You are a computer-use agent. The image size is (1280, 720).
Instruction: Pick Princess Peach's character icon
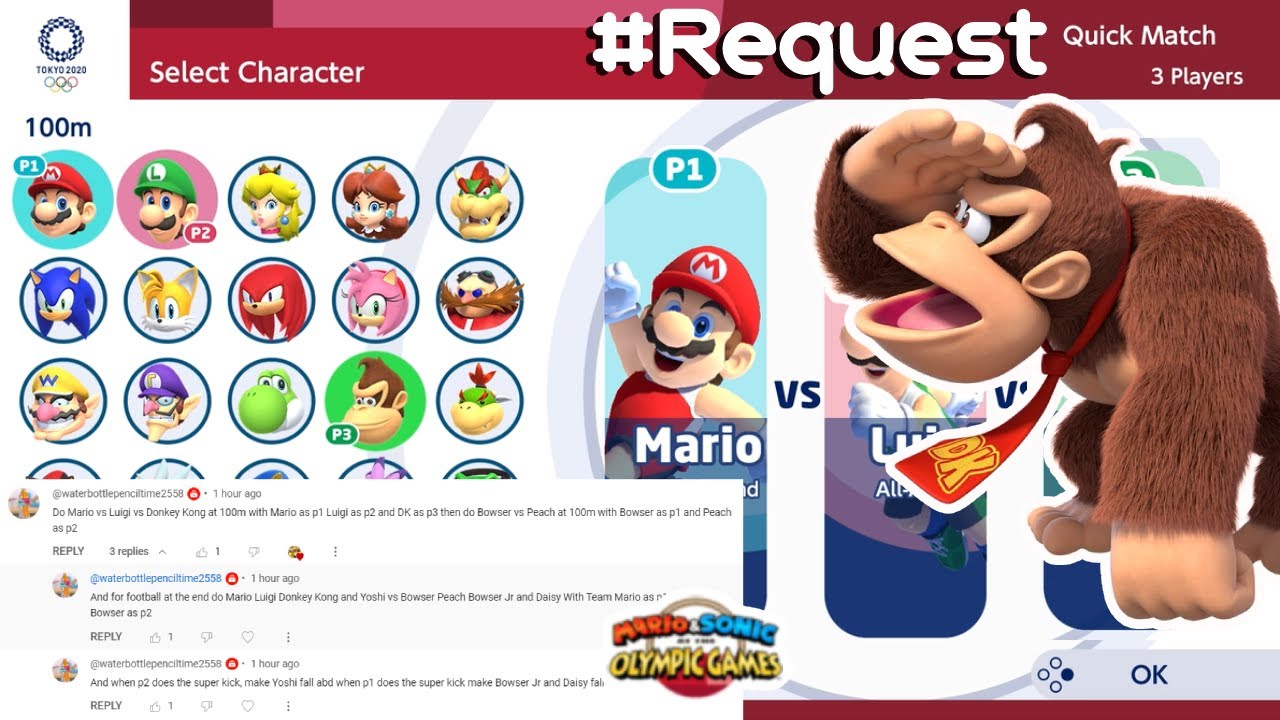tap(271, 199)
